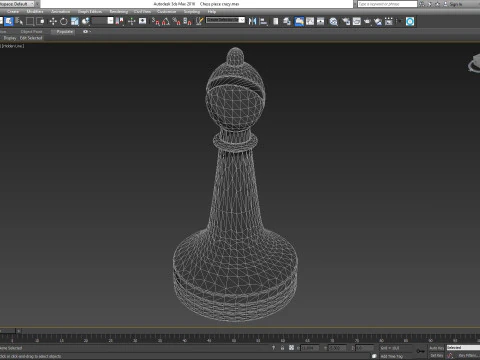Activate Select and Rotate tool
The image size is (480, 360).
pyautogui.click(x=64, y=21)
